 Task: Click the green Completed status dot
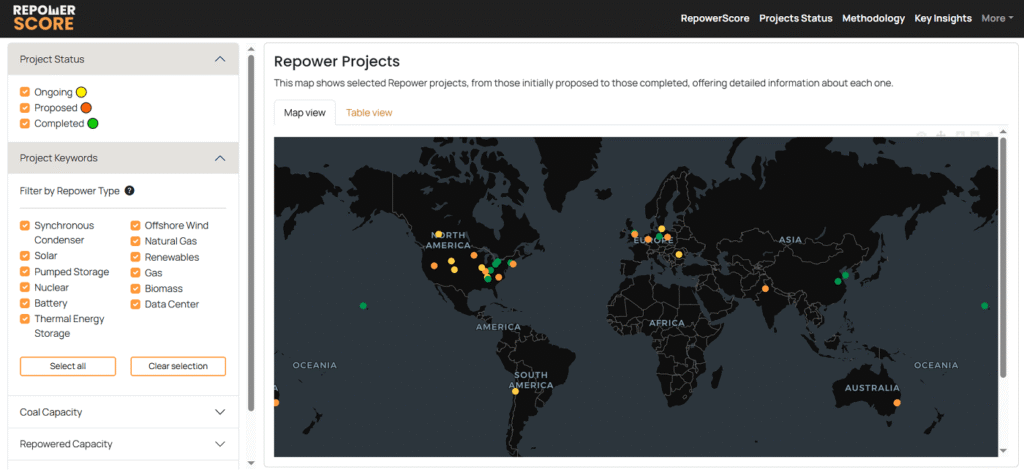92,124
